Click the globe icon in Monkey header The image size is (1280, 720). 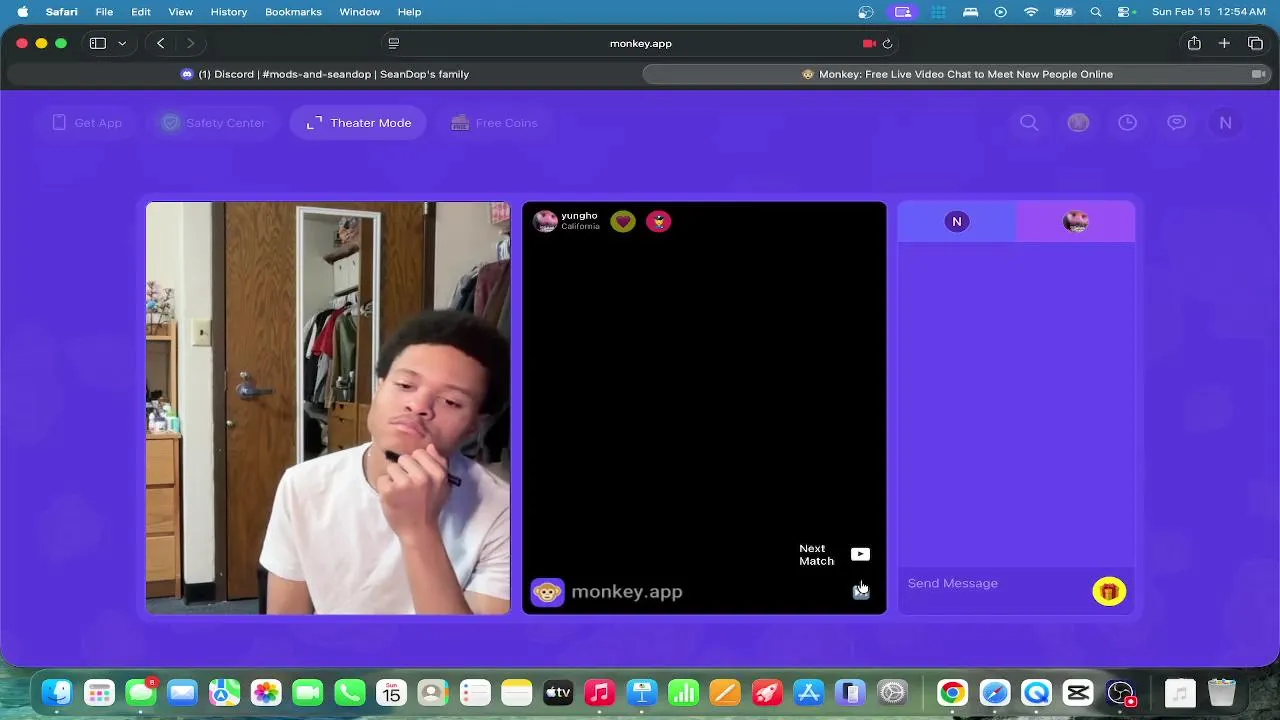pyautogui.click(x=1078, y=123)
